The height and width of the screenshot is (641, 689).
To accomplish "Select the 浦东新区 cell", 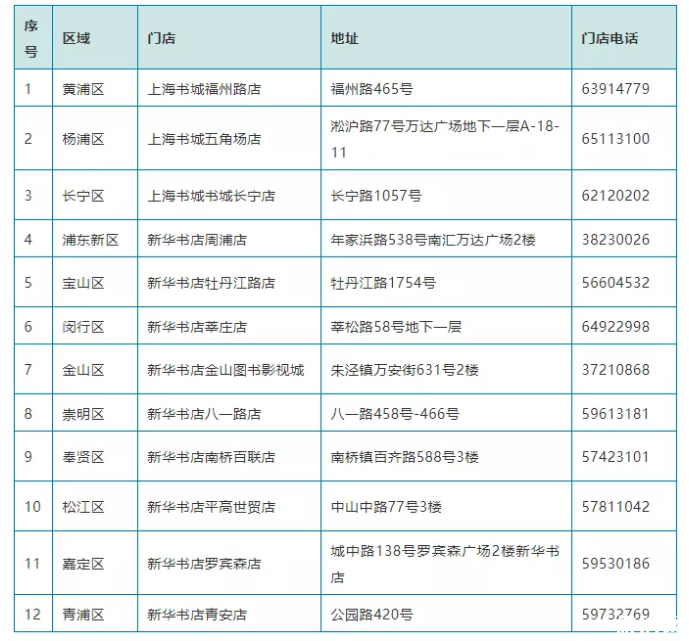I will pos(95,239).
